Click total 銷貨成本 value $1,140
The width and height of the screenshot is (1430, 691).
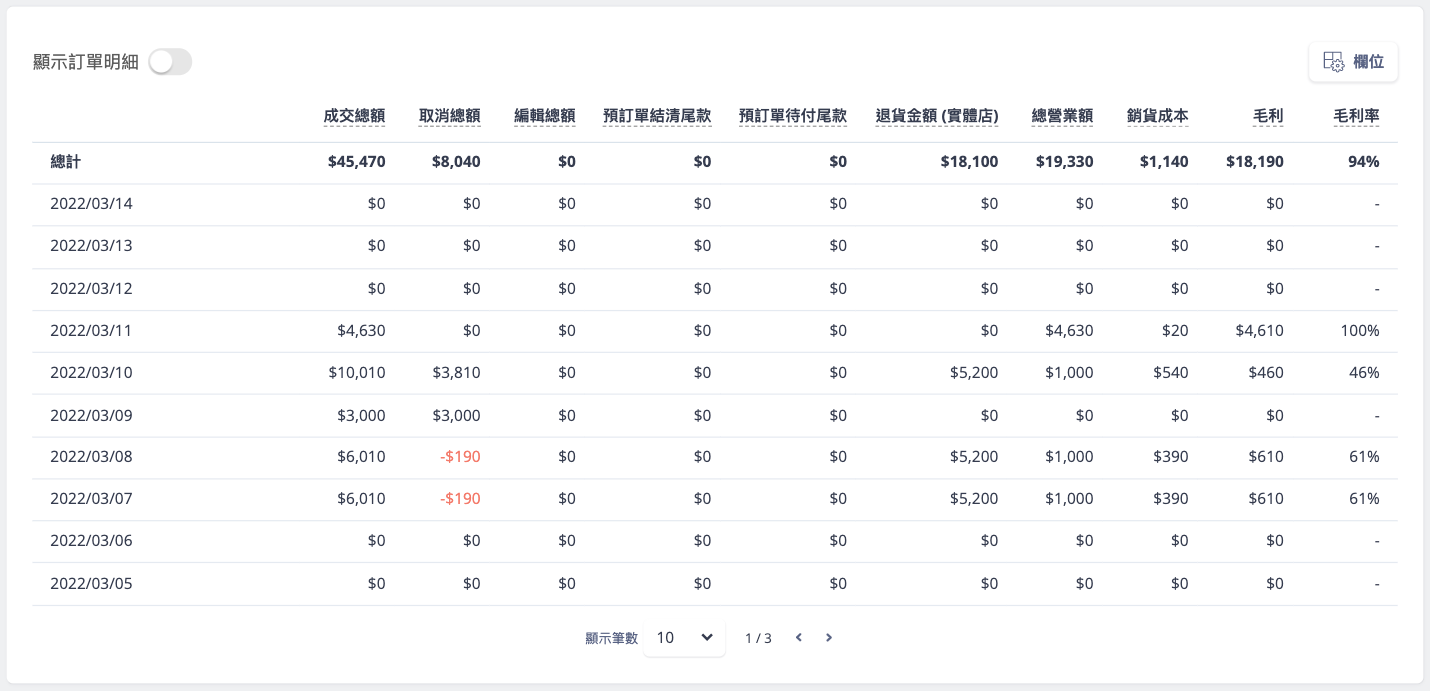point(1164,161)
